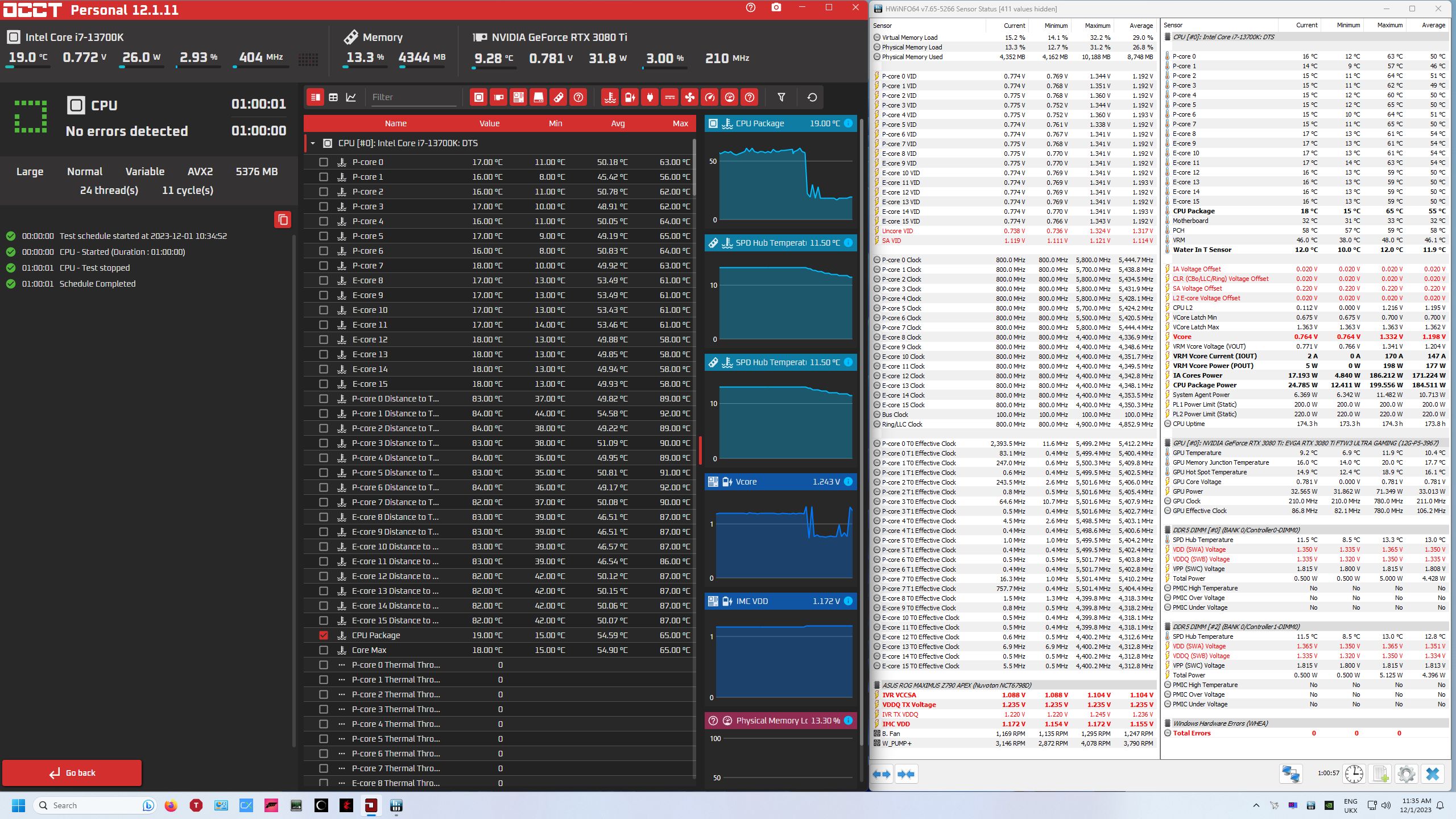Go back to the OCCT main screen
The height and width of the screenshot is (819, 1456).
72,773
